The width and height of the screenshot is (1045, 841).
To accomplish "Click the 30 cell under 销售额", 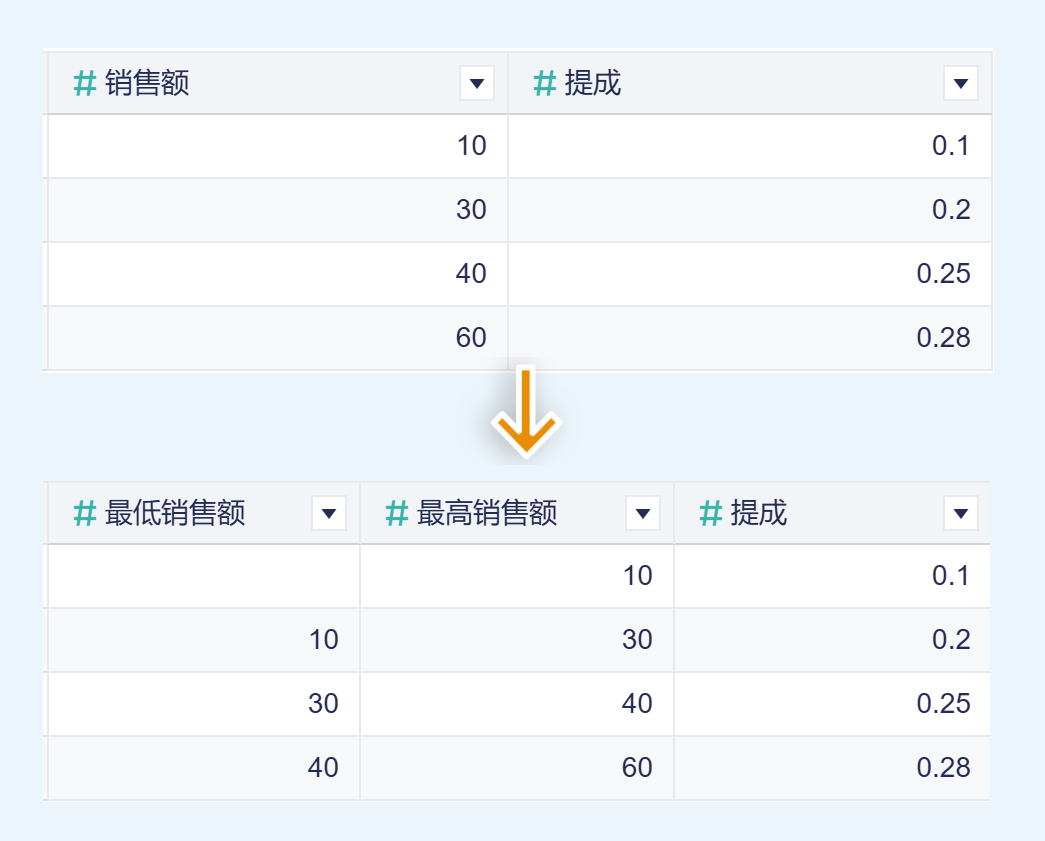I will pos(471,210).
